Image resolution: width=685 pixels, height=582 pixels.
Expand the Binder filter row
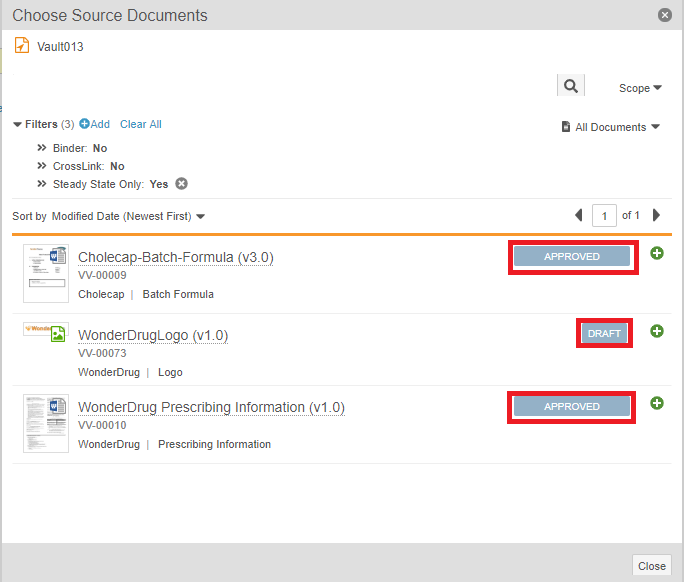42,148
